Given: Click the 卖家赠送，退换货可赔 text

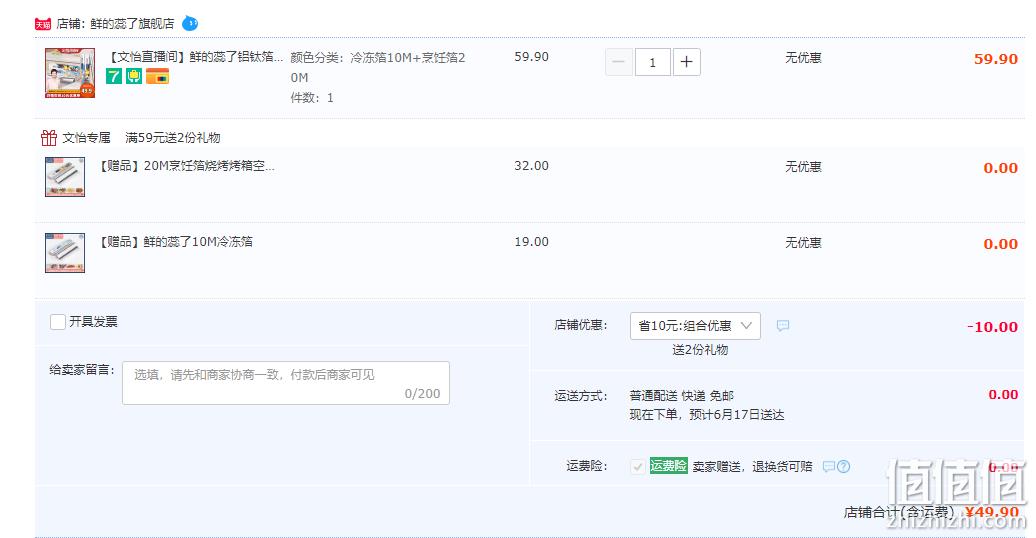Looking at the screenshot, I should point(752,467).
